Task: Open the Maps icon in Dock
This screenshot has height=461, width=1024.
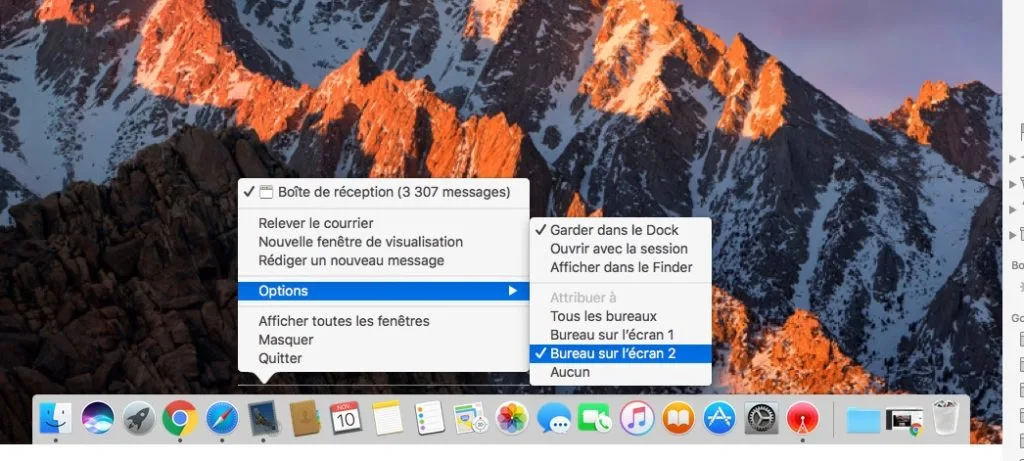Action: (471, 418)
